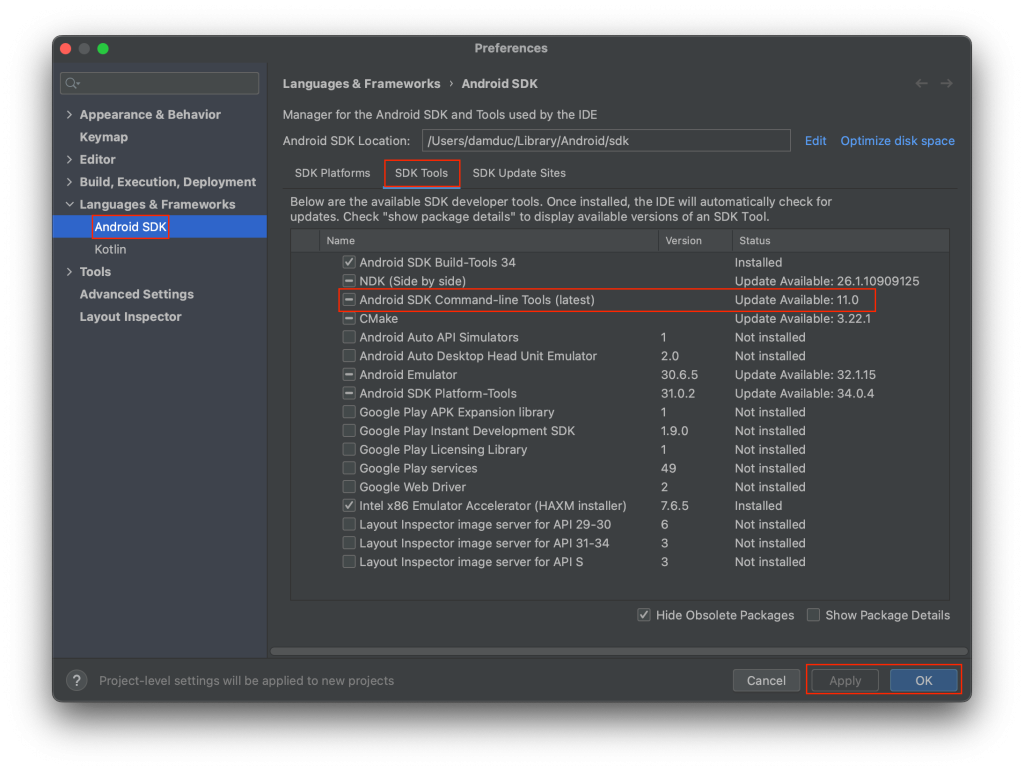Select Kotlin in the settings tree

pos(111,249)
